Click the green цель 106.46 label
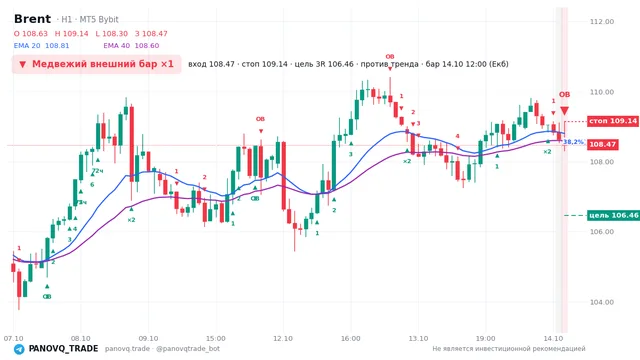 coord(613,216)
